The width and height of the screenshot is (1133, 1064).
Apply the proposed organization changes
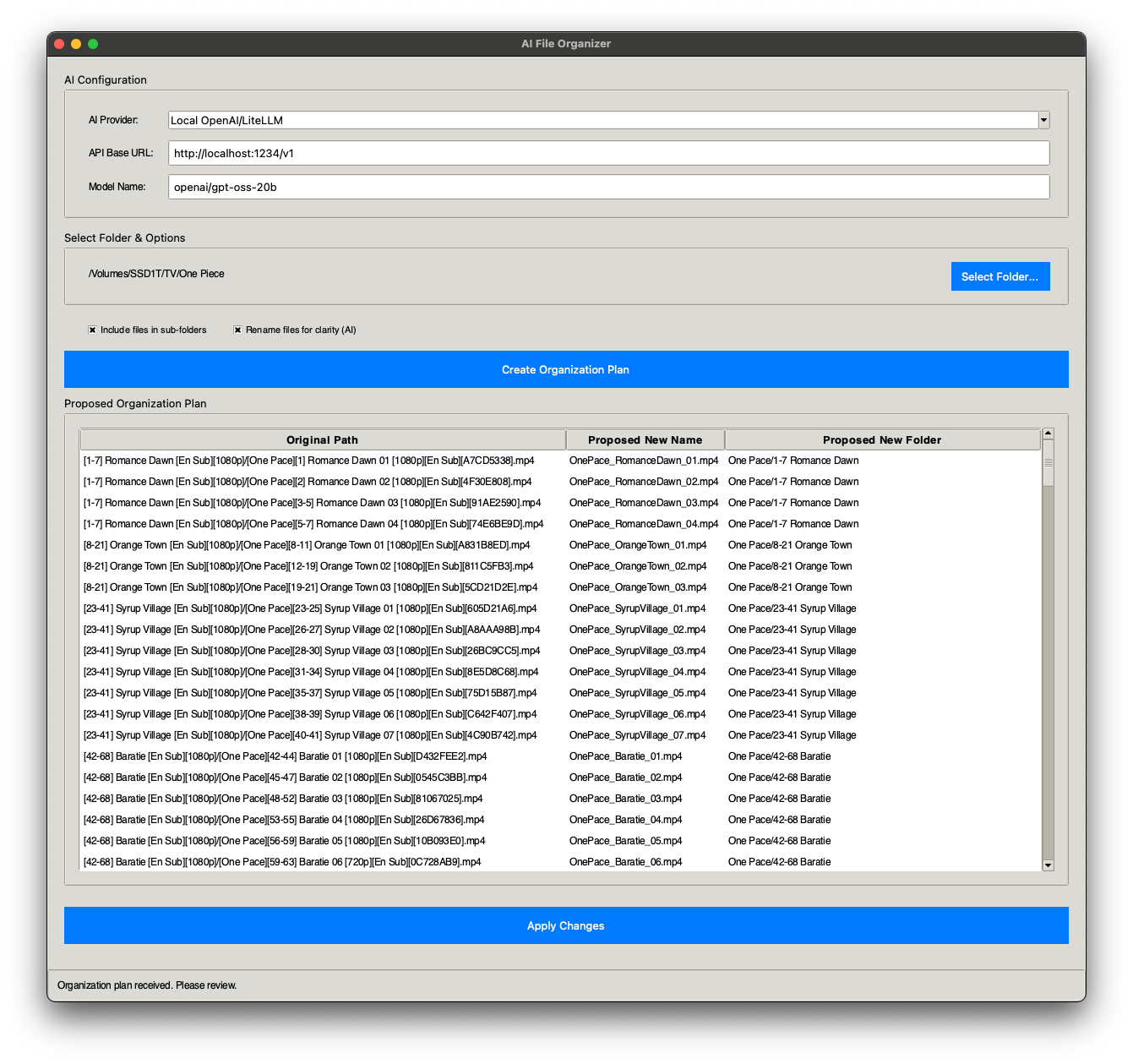(565, 925)
